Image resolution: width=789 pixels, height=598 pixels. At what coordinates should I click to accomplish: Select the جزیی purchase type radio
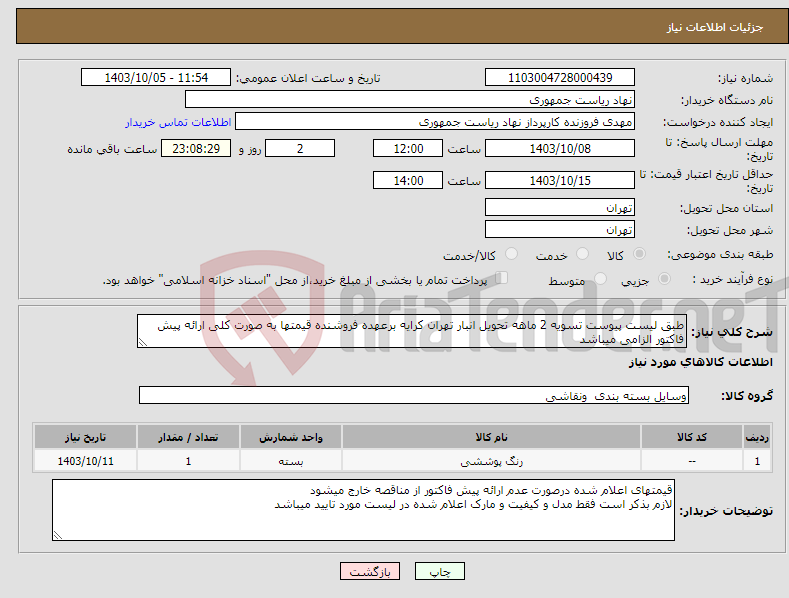(664, 278)
